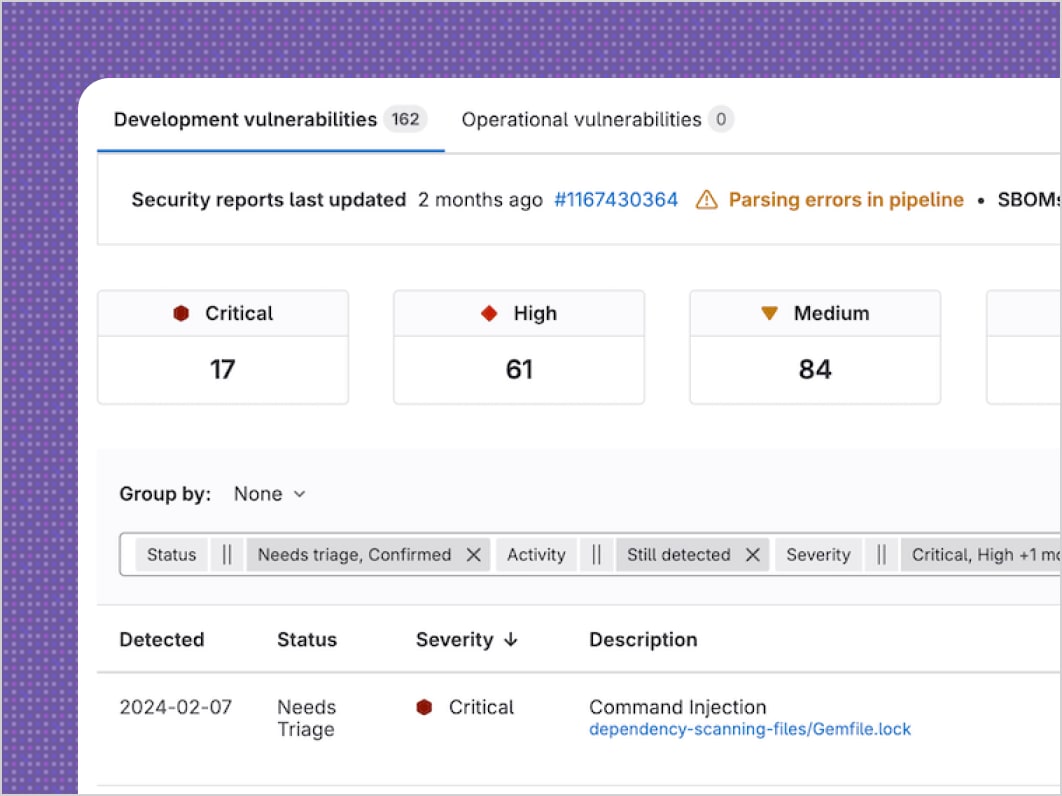The height and width of the screenshot is (796, 1062).
Task: Click the Critical hexagon icon in table row
Action: click(x=424, y=707)
